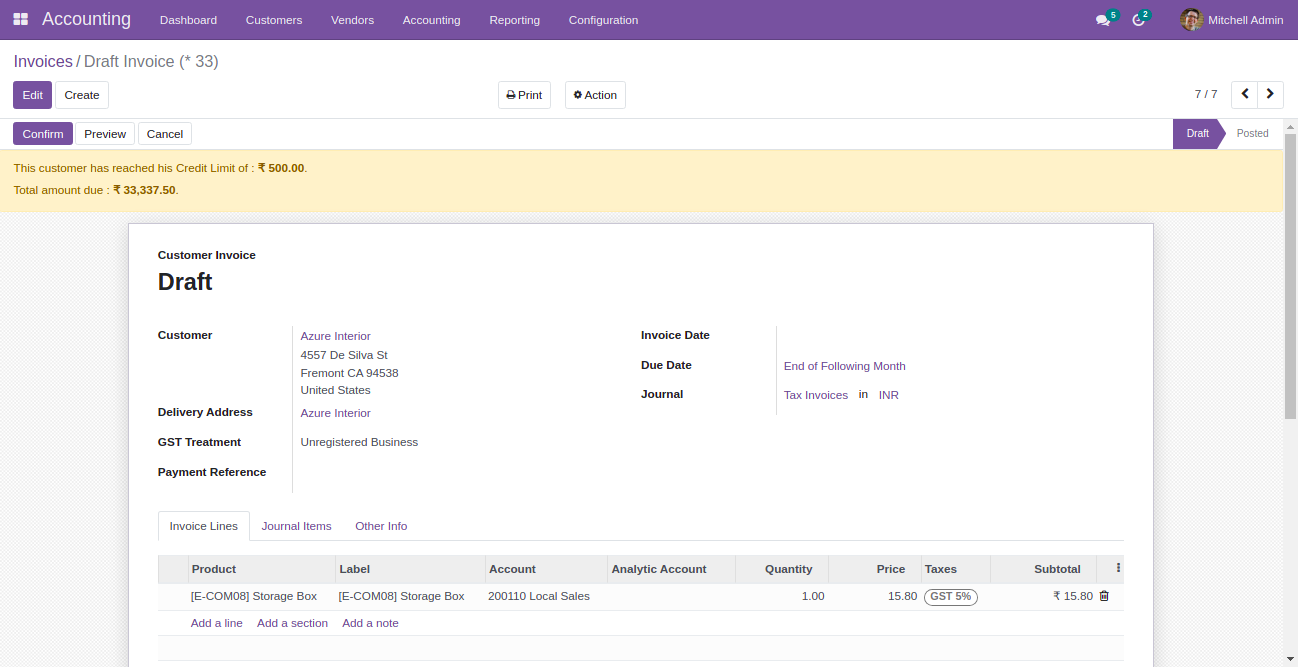Screen dimensions: 1298x667
Task: Open the column options kebab icon
Action: click(x=1118, y=568)
